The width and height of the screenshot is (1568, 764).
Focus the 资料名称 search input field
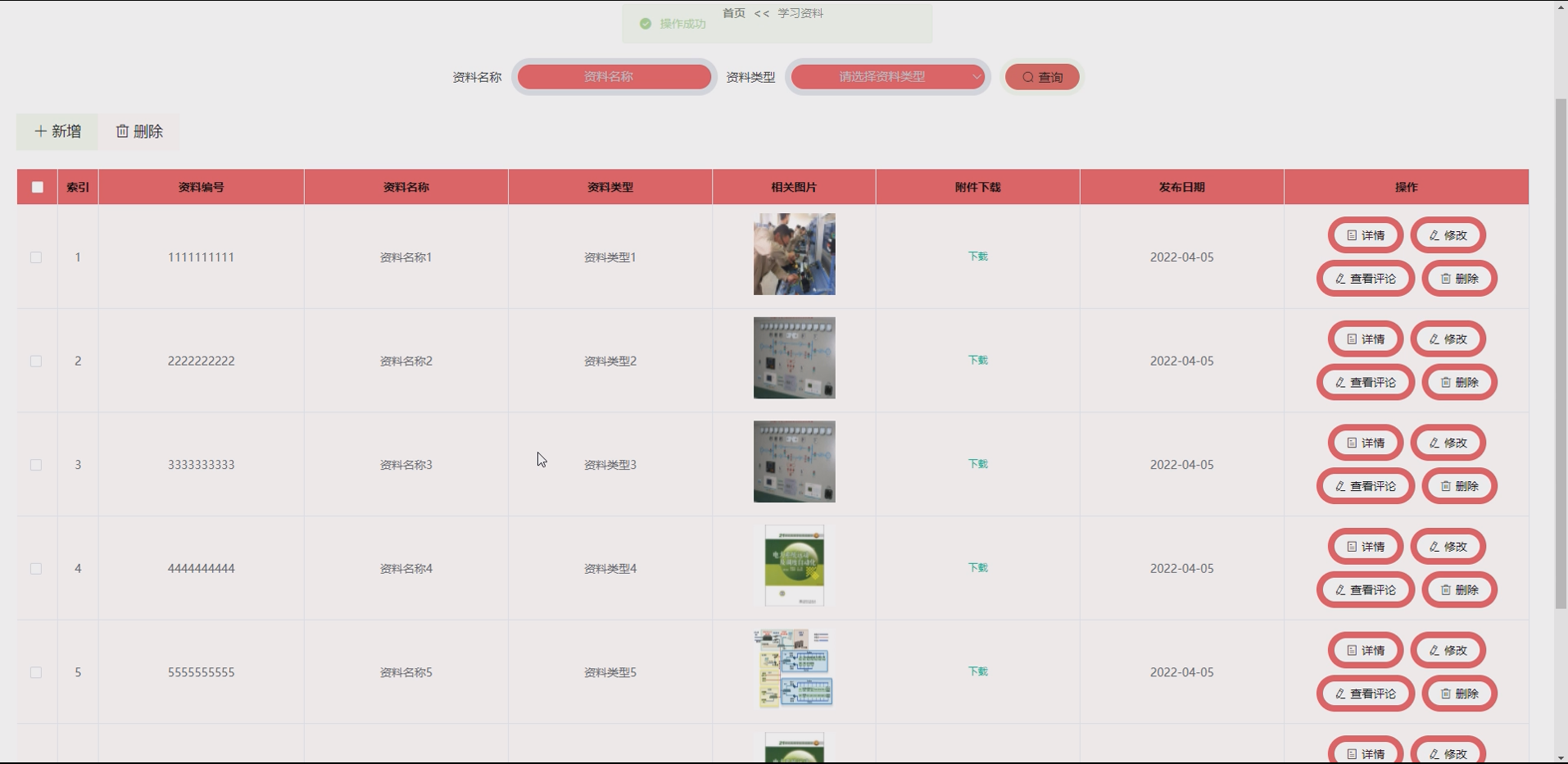coord(614,77)
